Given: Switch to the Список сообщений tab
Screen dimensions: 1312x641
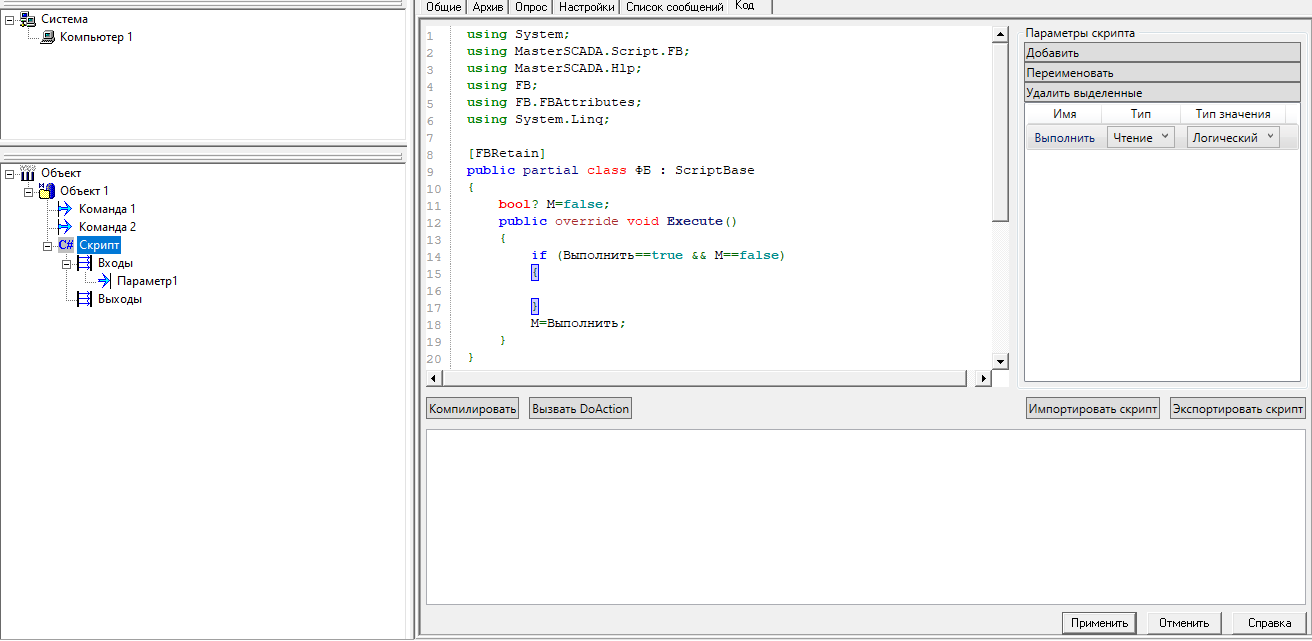Looking at the screenshot, I should 675,7.
